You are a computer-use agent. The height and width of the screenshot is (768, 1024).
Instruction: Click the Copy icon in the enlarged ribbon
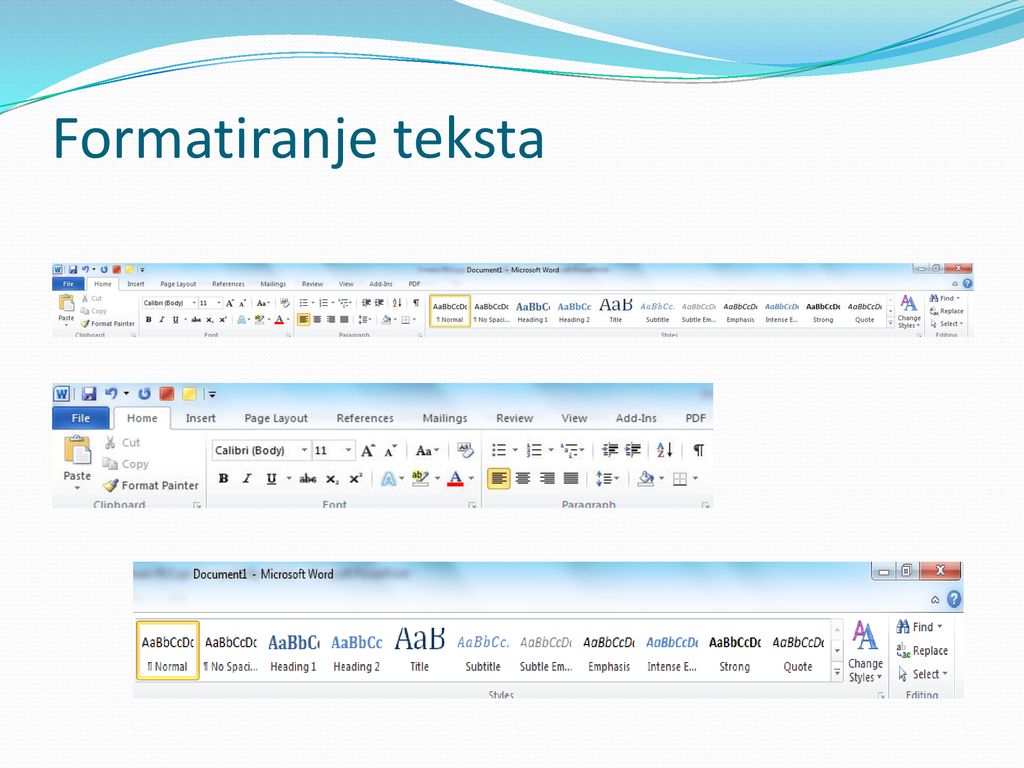point(110,464)
